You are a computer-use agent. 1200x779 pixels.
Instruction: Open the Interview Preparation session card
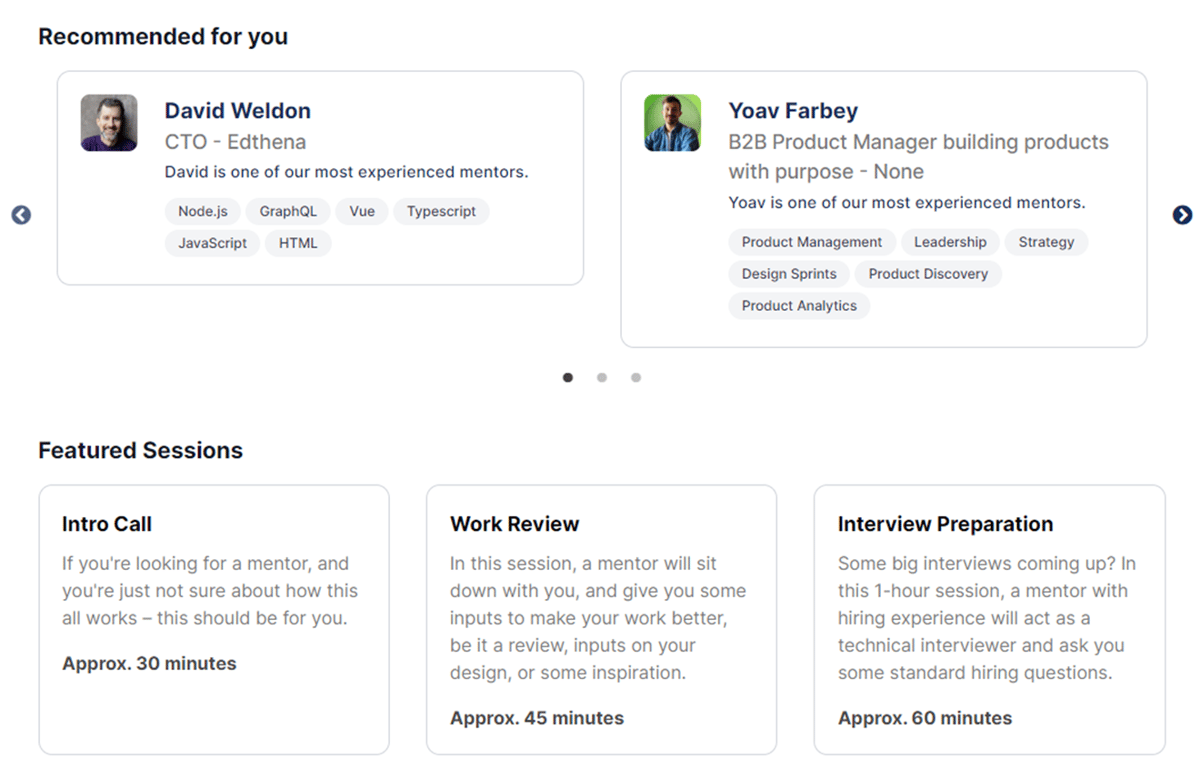click(990, 620)
